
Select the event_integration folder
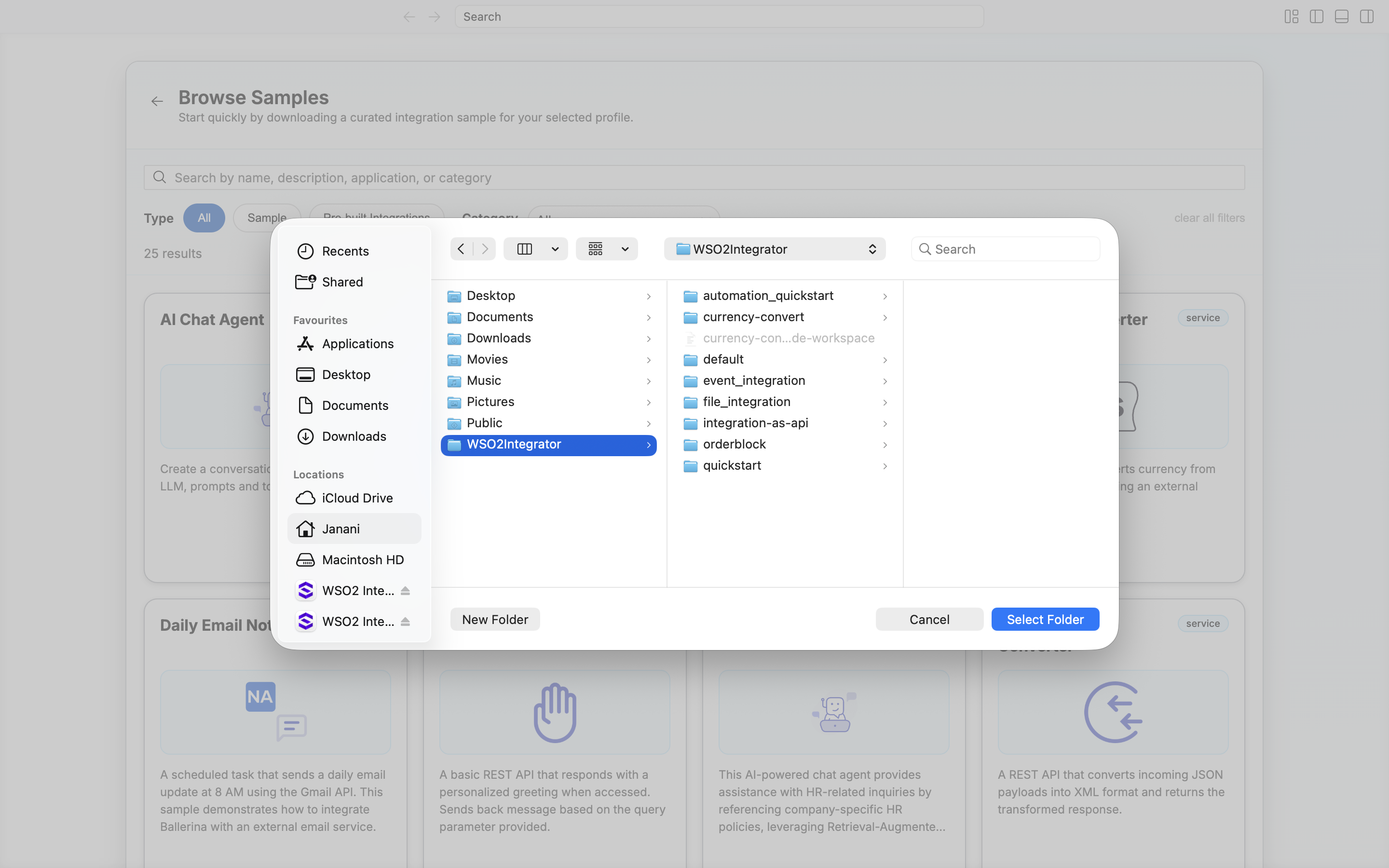(785, 381)
